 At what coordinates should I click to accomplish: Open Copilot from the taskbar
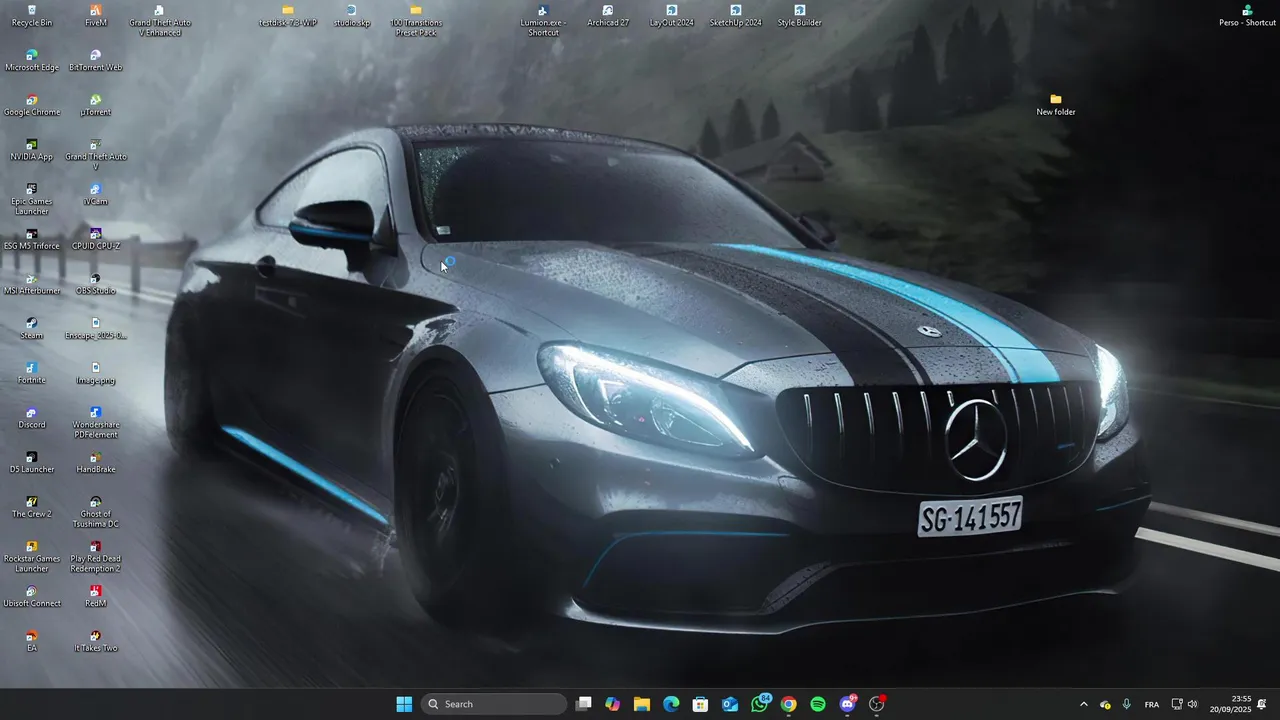[613, 704]
